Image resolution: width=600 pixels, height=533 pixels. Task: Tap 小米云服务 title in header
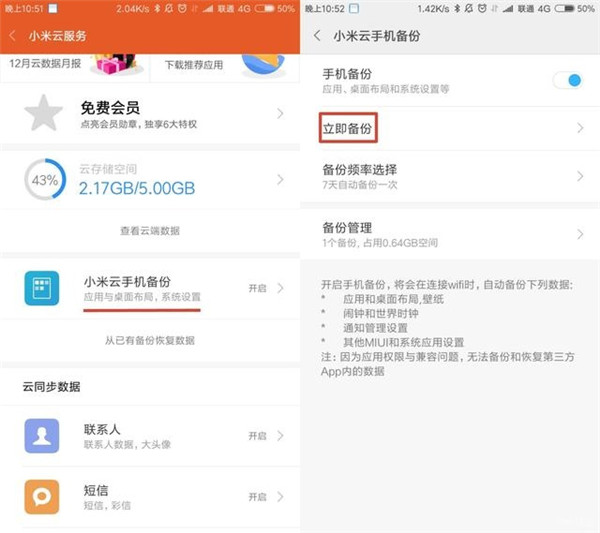click(x=57, y=36)
